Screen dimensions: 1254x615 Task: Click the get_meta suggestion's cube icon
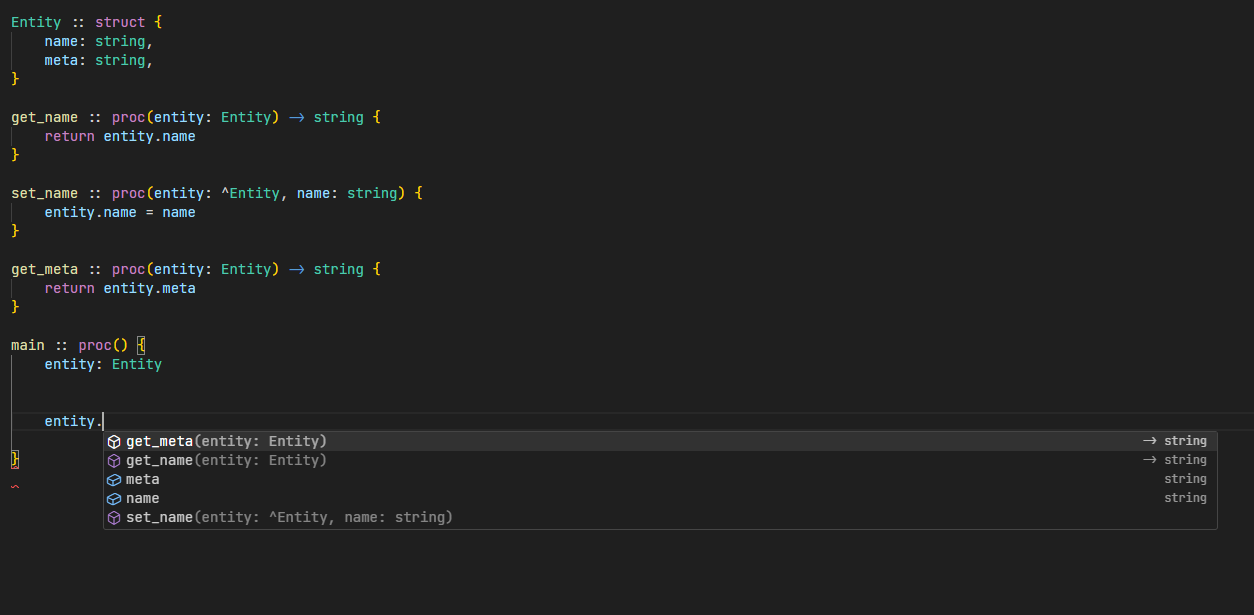[114, 441]
